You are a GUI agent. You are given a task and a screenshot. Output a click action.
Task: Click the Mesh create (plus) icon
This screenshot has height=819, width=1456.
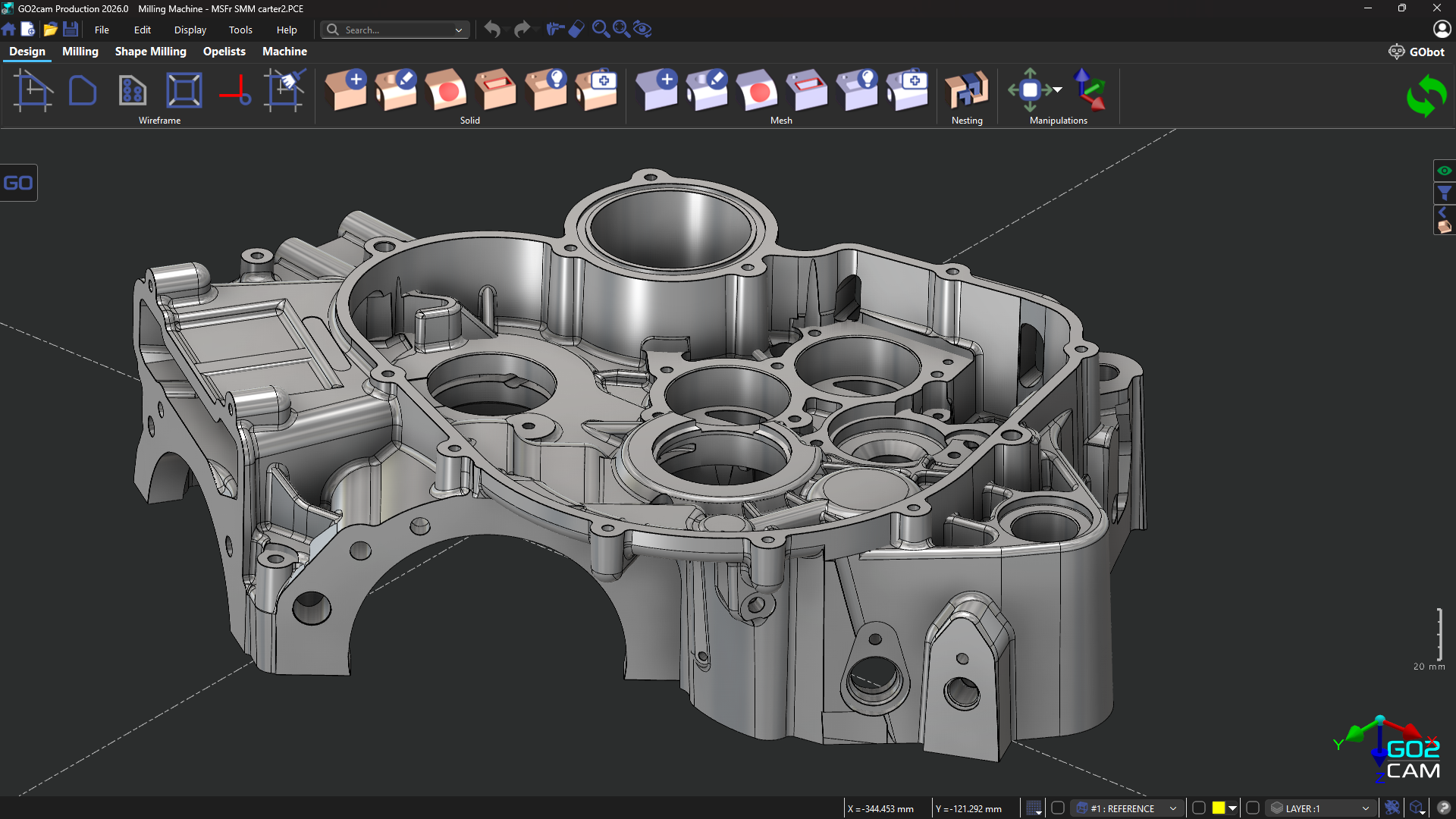pos(657,90)
